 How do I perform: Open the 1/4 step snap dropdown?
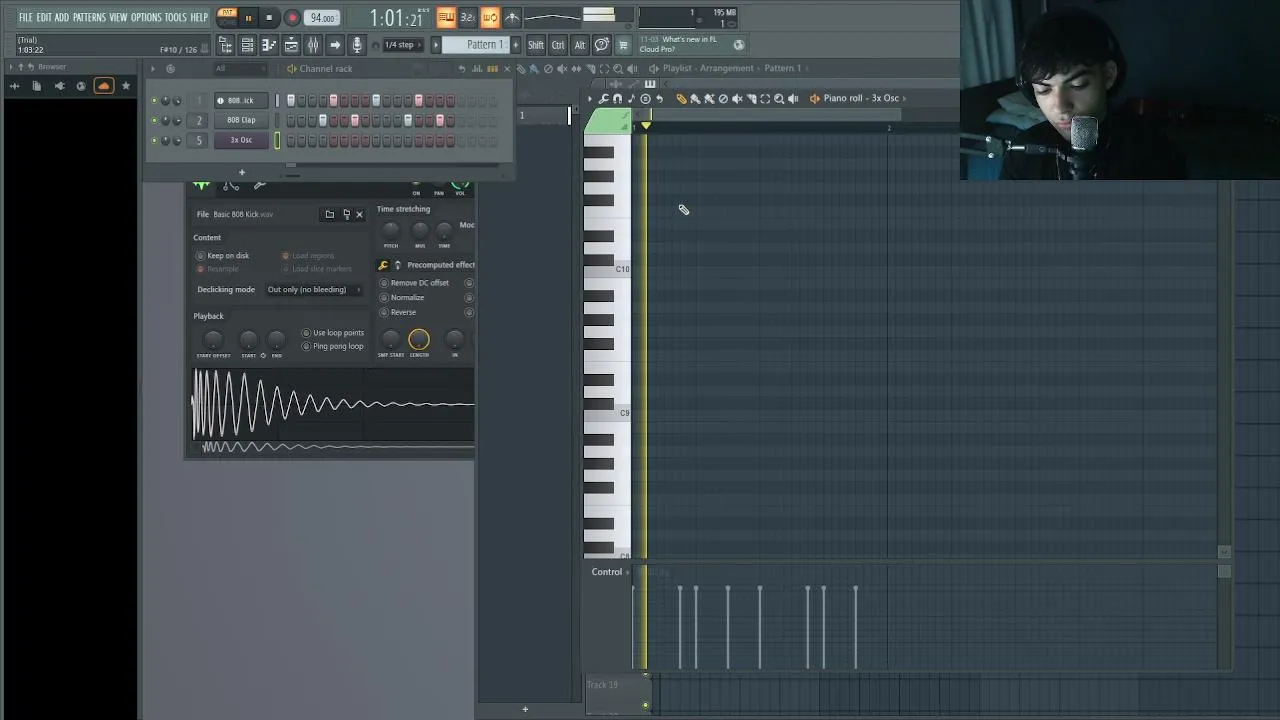tap(404, 45)
